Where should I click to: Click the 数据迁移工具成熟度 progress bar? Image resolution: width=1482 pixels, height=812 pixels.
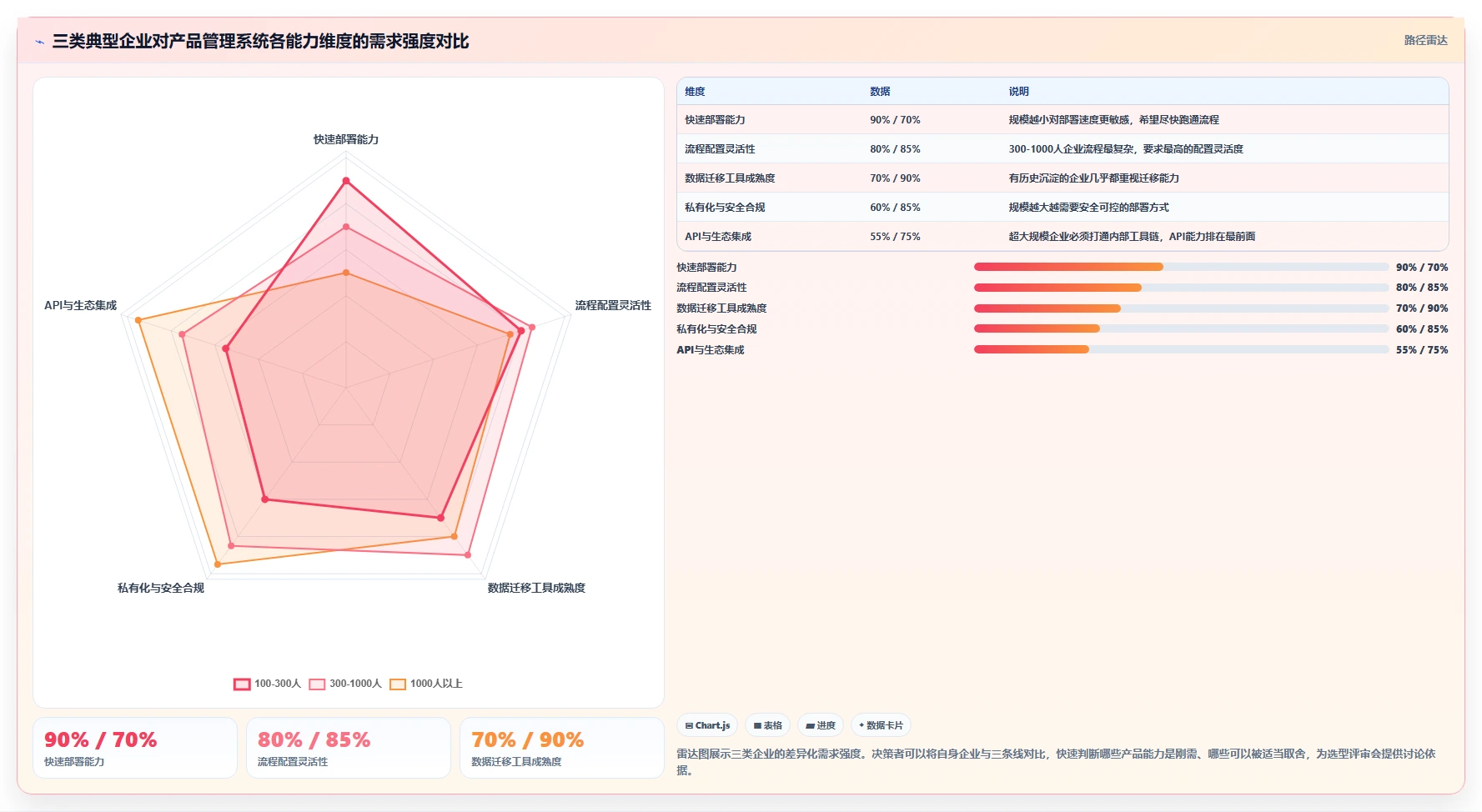point(1181,308)
